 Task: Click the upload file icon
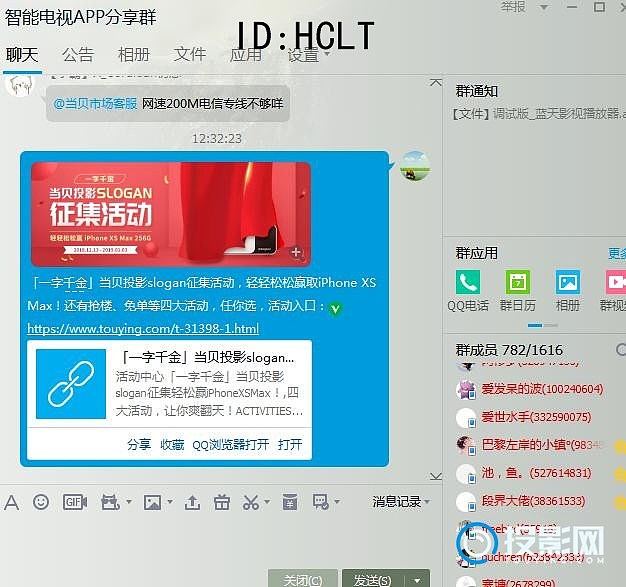click(192, 502)
